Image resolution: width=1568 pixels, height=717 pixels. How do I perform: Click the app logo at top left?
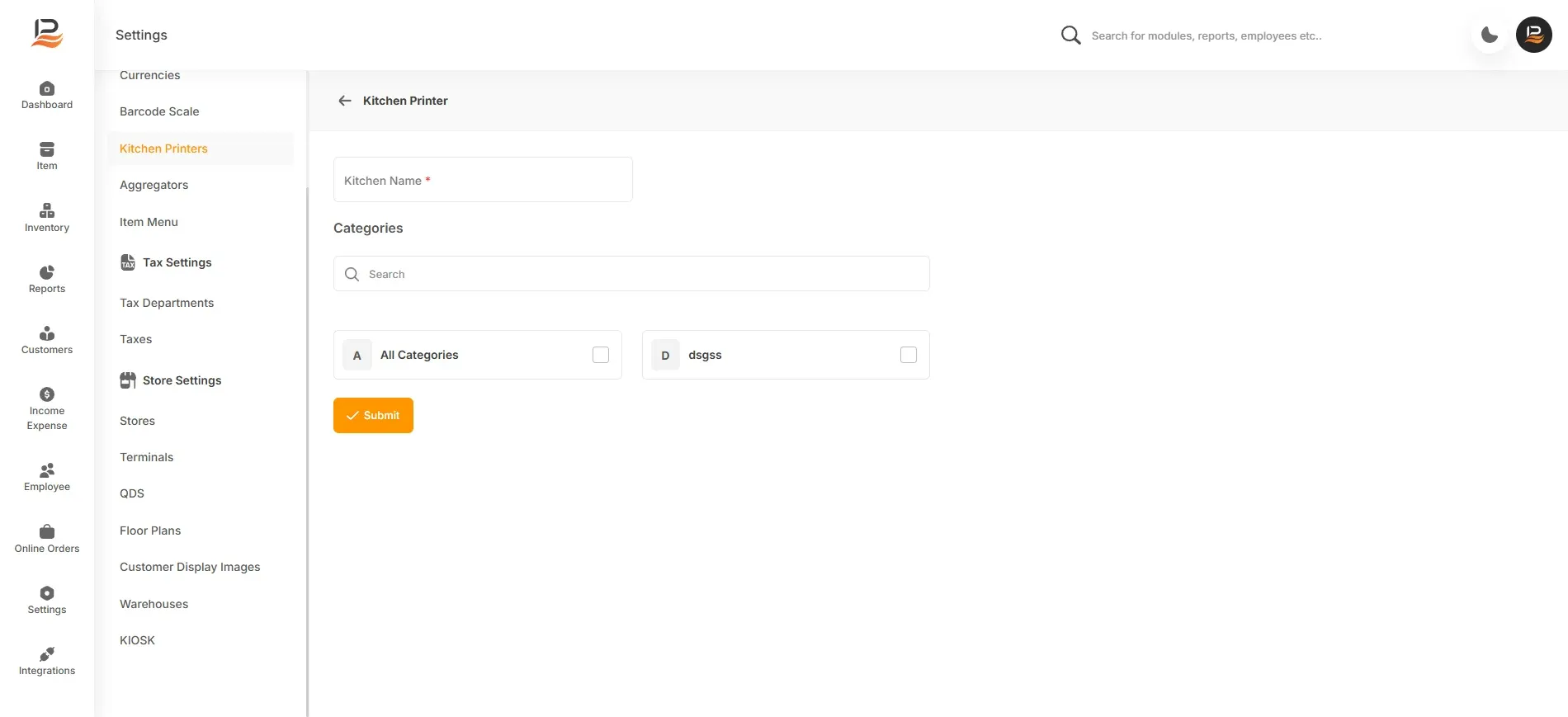[47, 34]
